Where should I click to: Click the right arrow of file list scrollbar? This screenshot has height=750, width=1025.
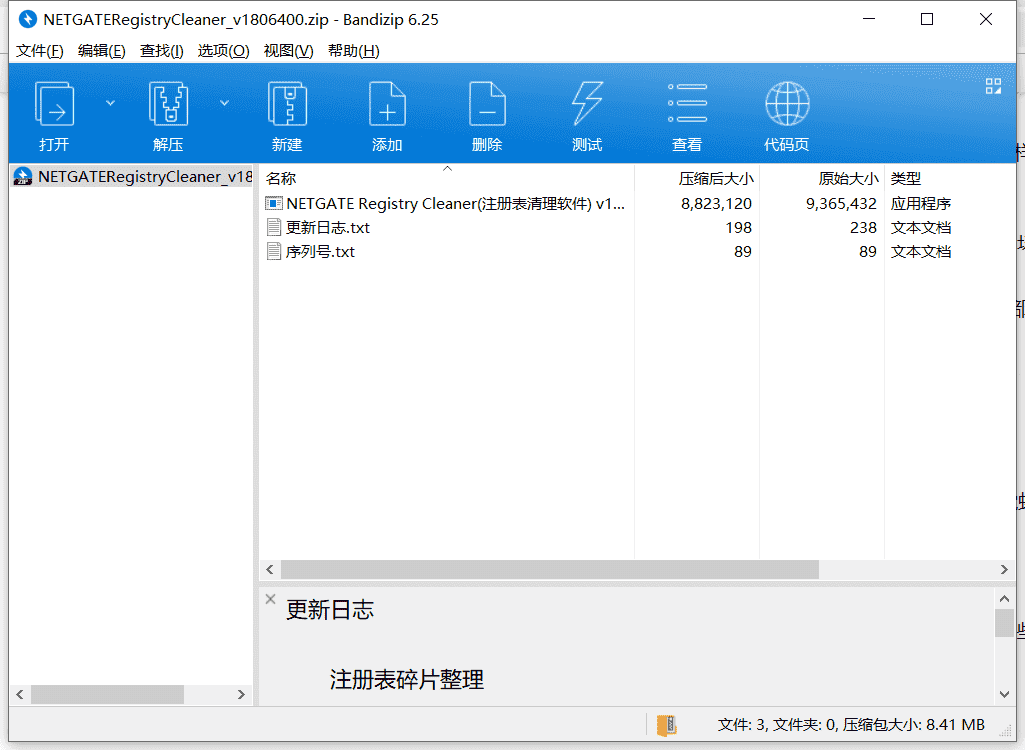tap(1004, 570)
